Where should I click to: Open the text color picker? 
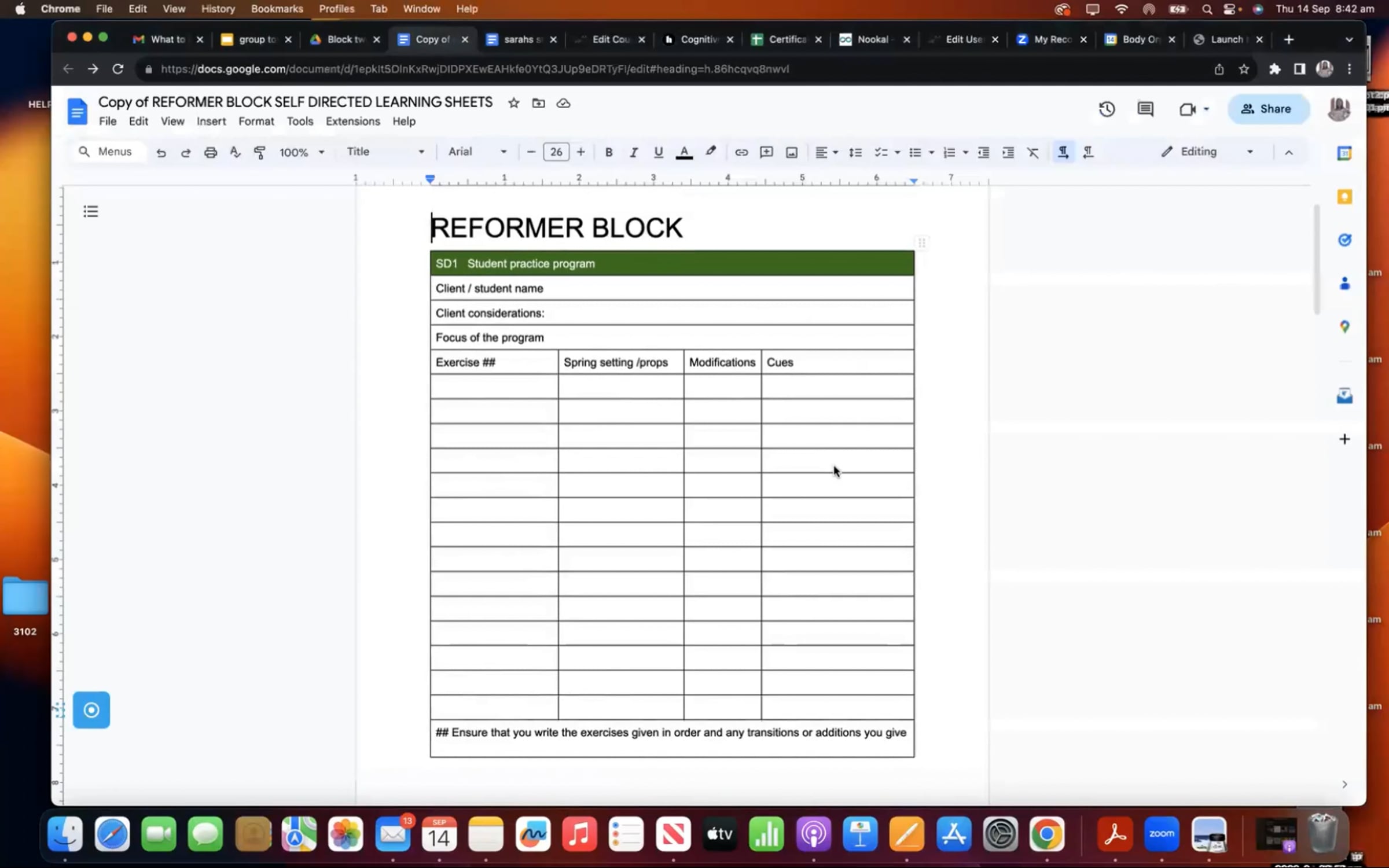tap(684, 152)
